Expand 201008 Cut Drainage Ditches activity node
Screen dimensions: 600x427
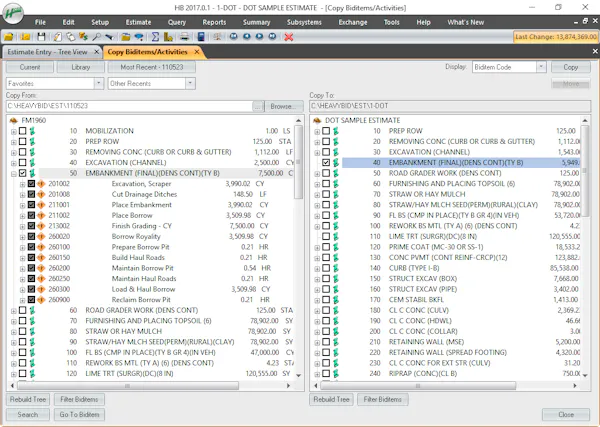[x=23, y=195]
